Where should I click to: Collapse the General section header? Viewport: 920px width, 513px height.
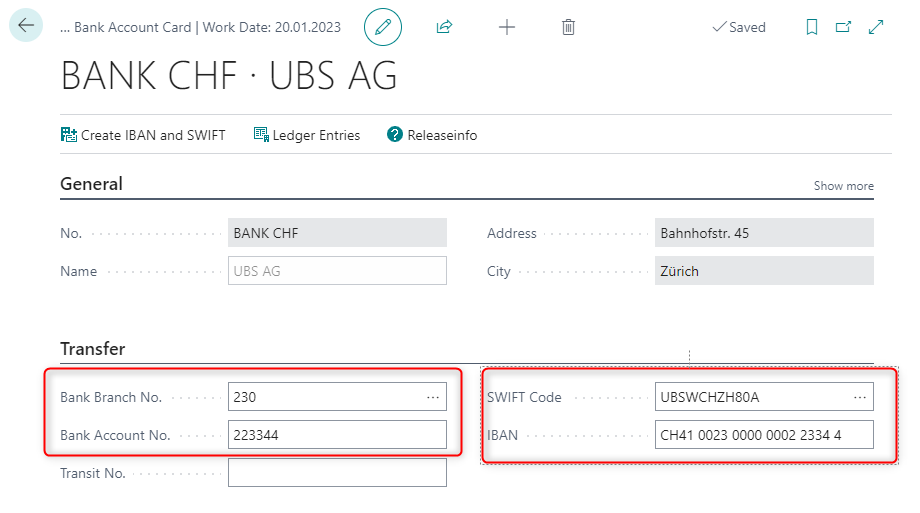92,184
